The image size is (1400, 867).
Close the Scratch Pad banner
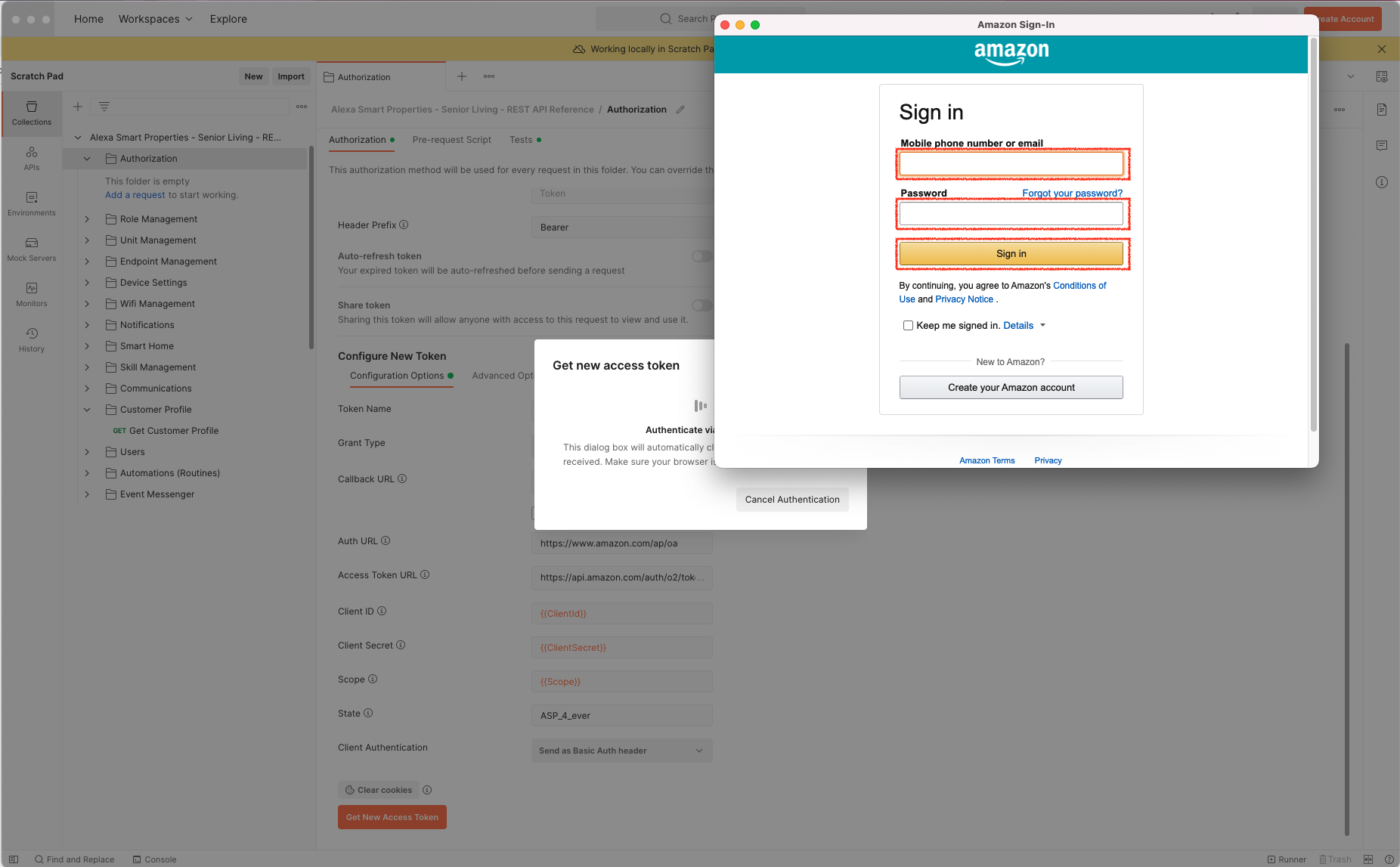click(x=1382, y=49)
